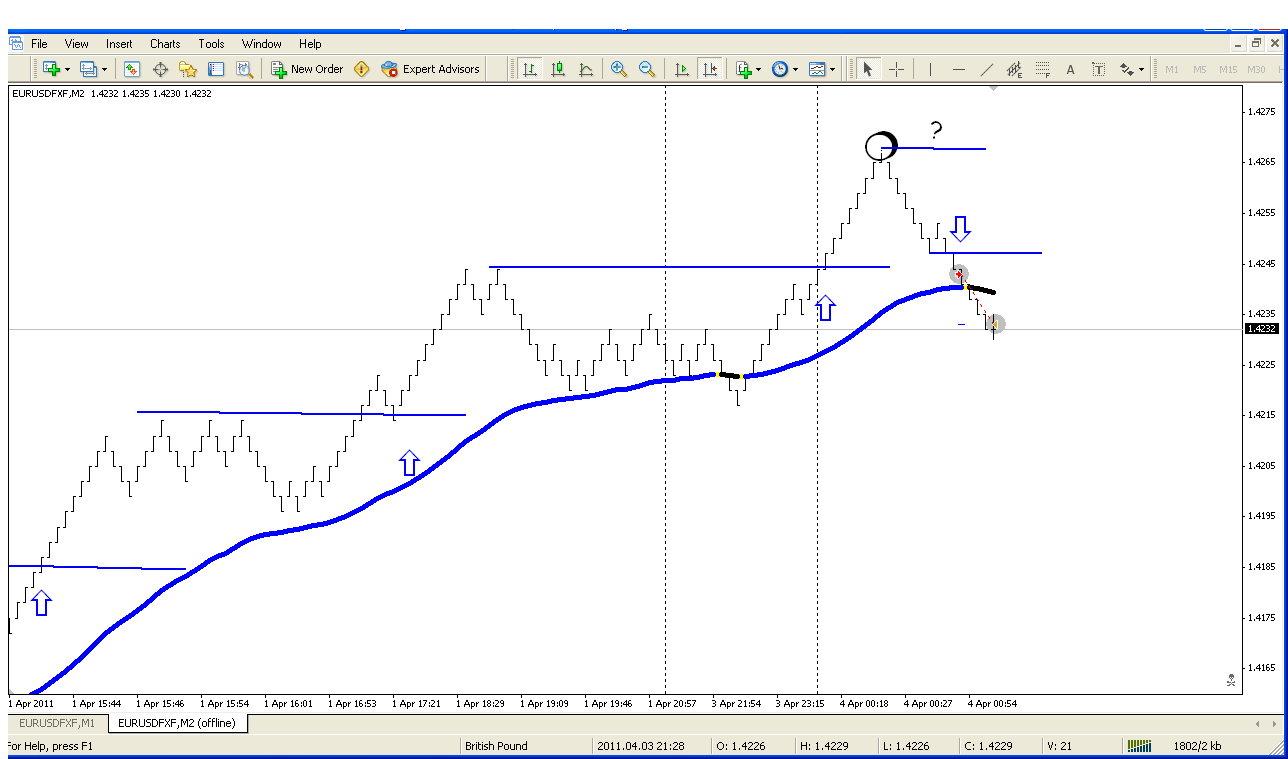
Task: Open the Market Watch window icon
Action: [132, 69]
